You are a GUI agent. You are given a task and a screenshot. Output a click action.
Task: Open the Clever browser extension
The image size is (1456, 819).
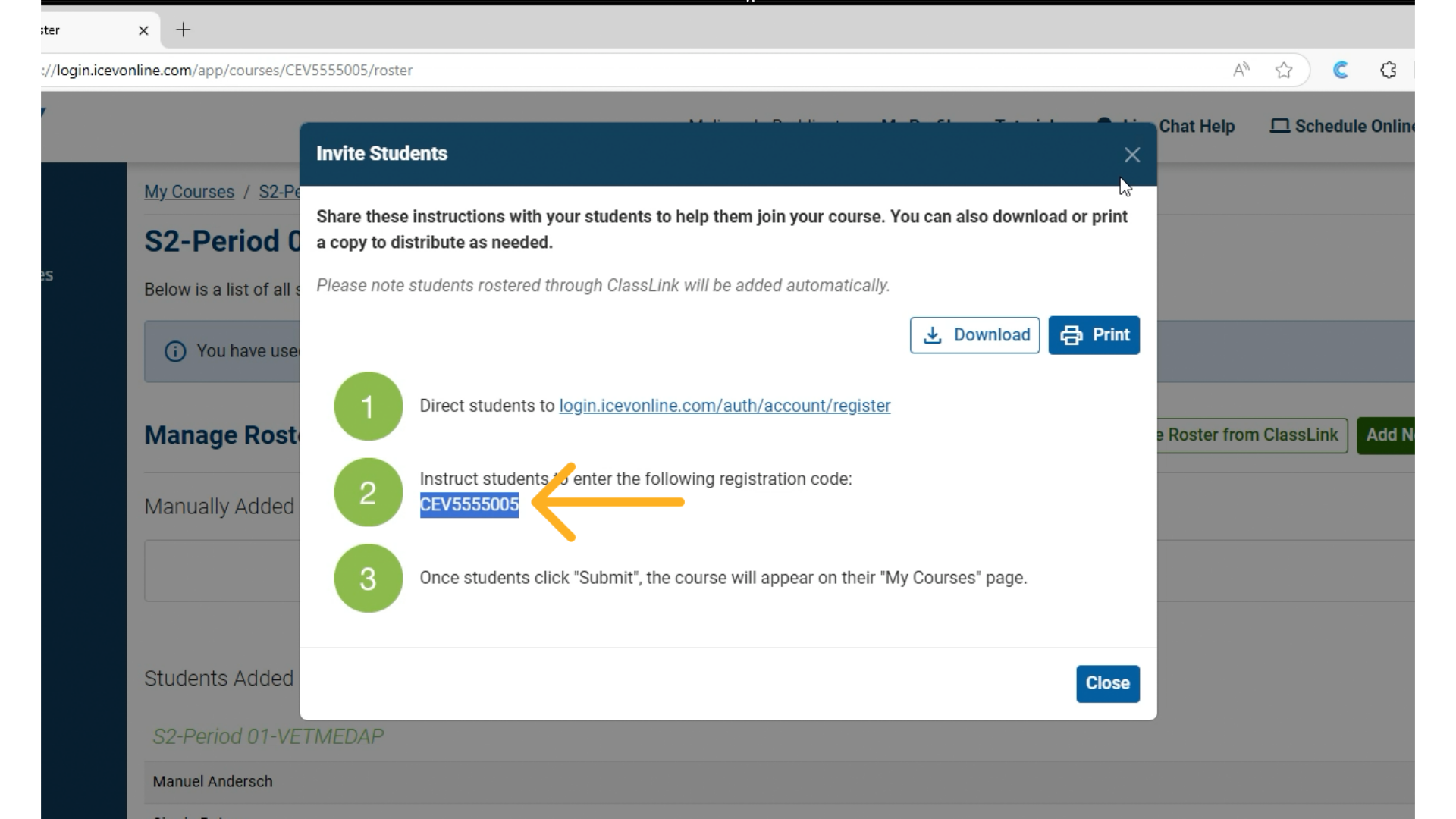coord(1341,70)
